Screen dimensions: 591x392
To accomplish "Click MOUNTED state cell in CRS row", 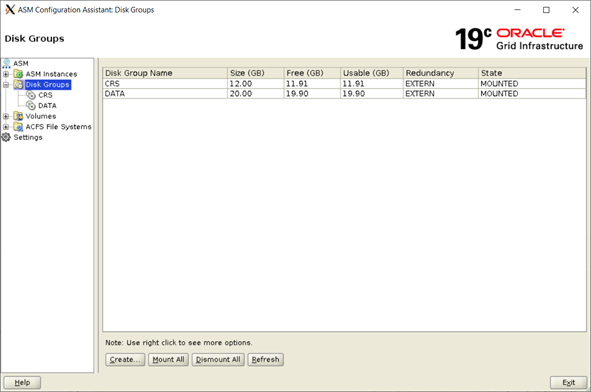I will pos(532,83).
